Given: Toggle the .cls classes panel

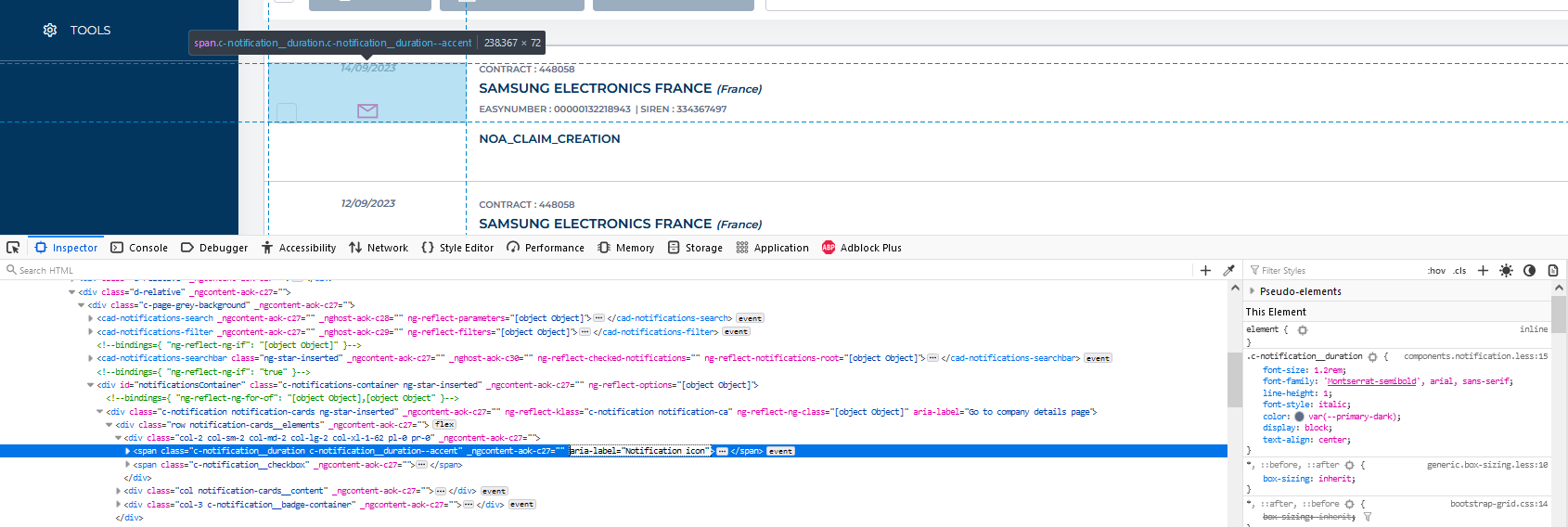Looking at the screenshot, I should pos(1459,271).
